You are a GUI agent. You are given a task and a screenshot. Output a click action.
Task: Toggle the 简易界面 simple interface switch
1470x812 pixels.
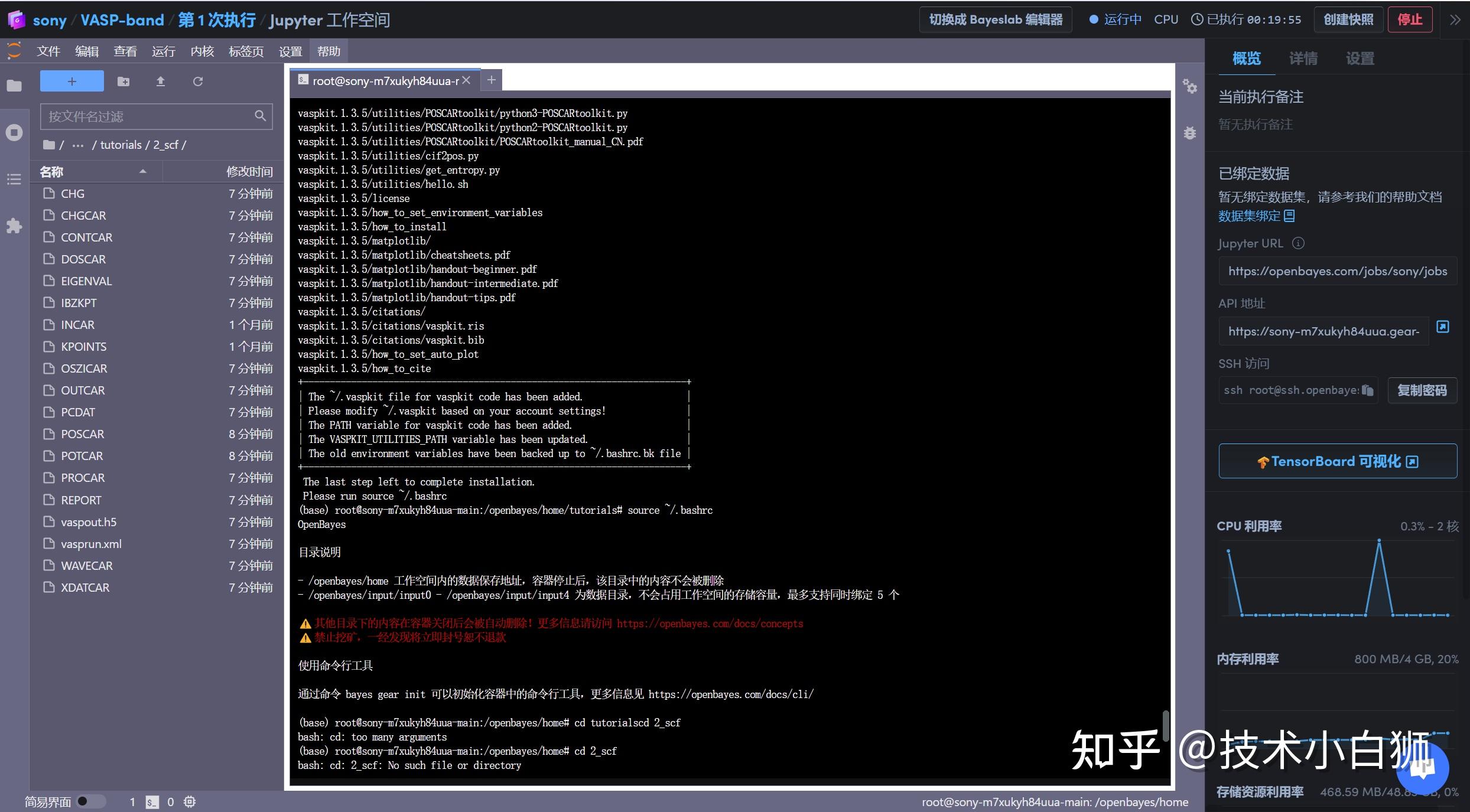90,801
